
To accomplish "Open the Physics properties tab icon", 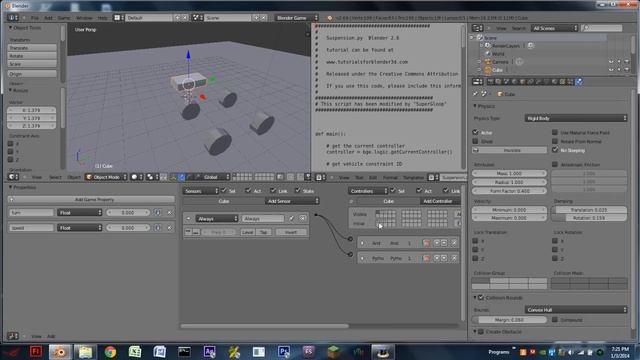I will (579, 82).
